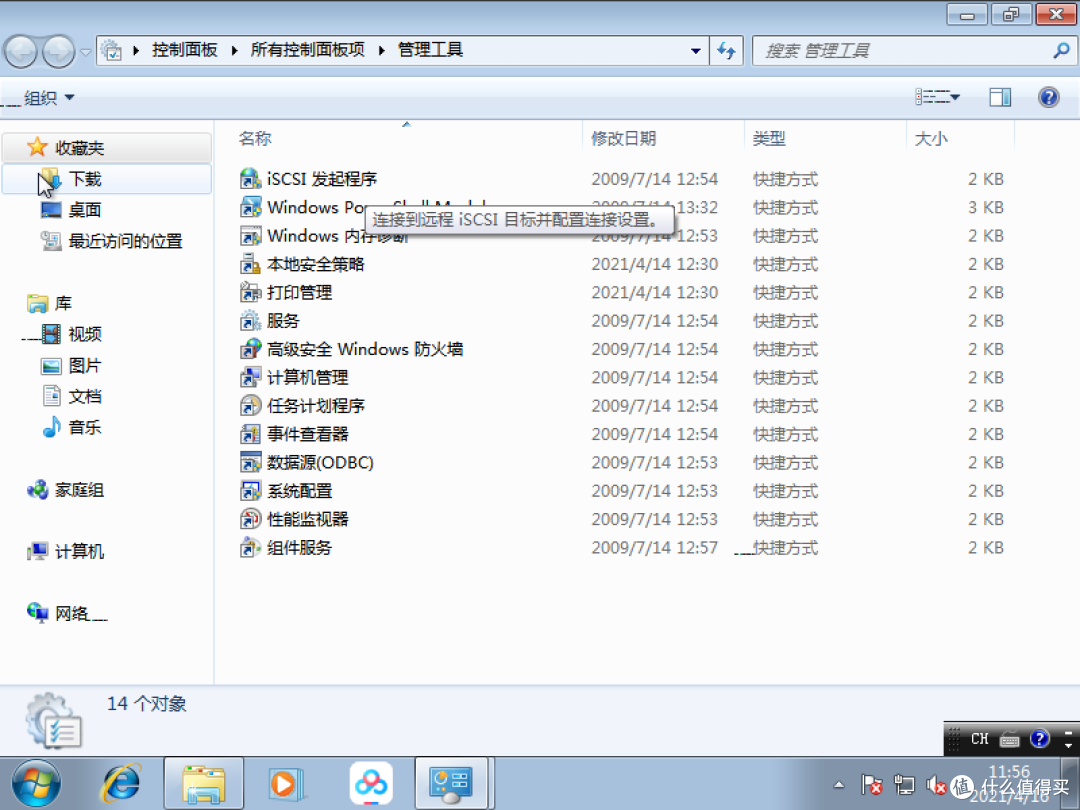Go back with the Back arrow
The height and width of the screenshot is (810, 1080).
[21, 51]
